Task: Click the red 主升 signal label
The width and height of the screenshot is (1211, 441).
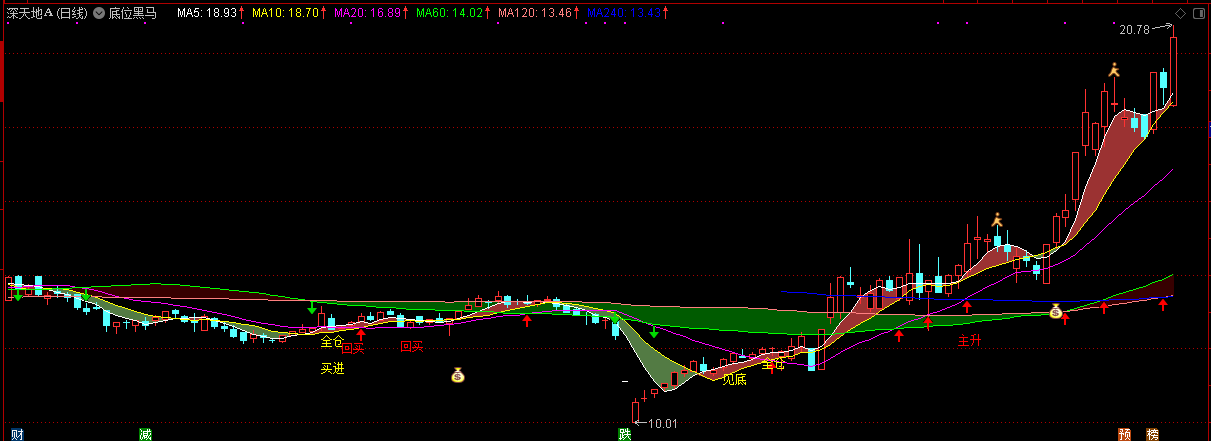Action: [970, 340]
